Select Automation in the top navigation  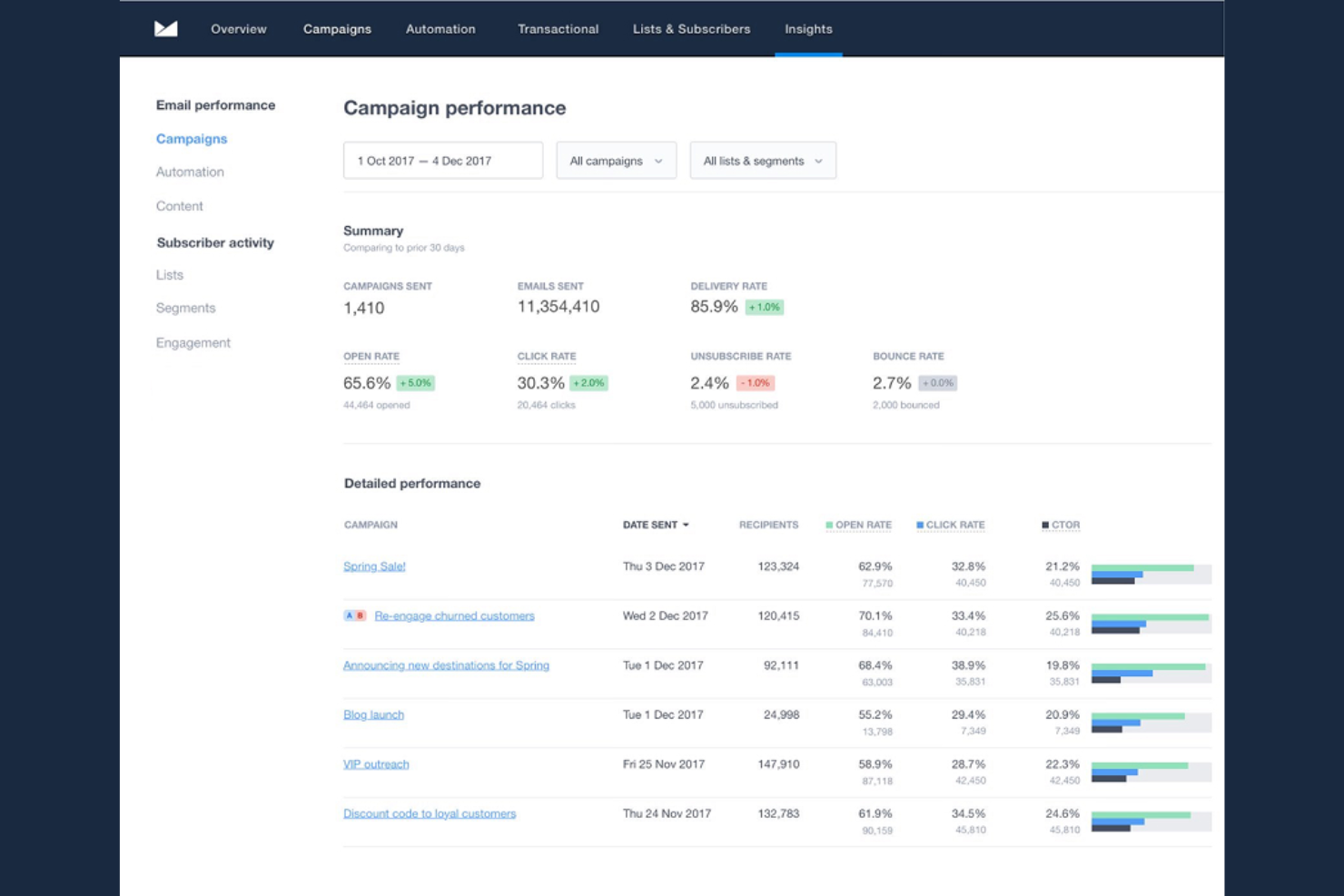pyautogui.click(x=440, y=29)
